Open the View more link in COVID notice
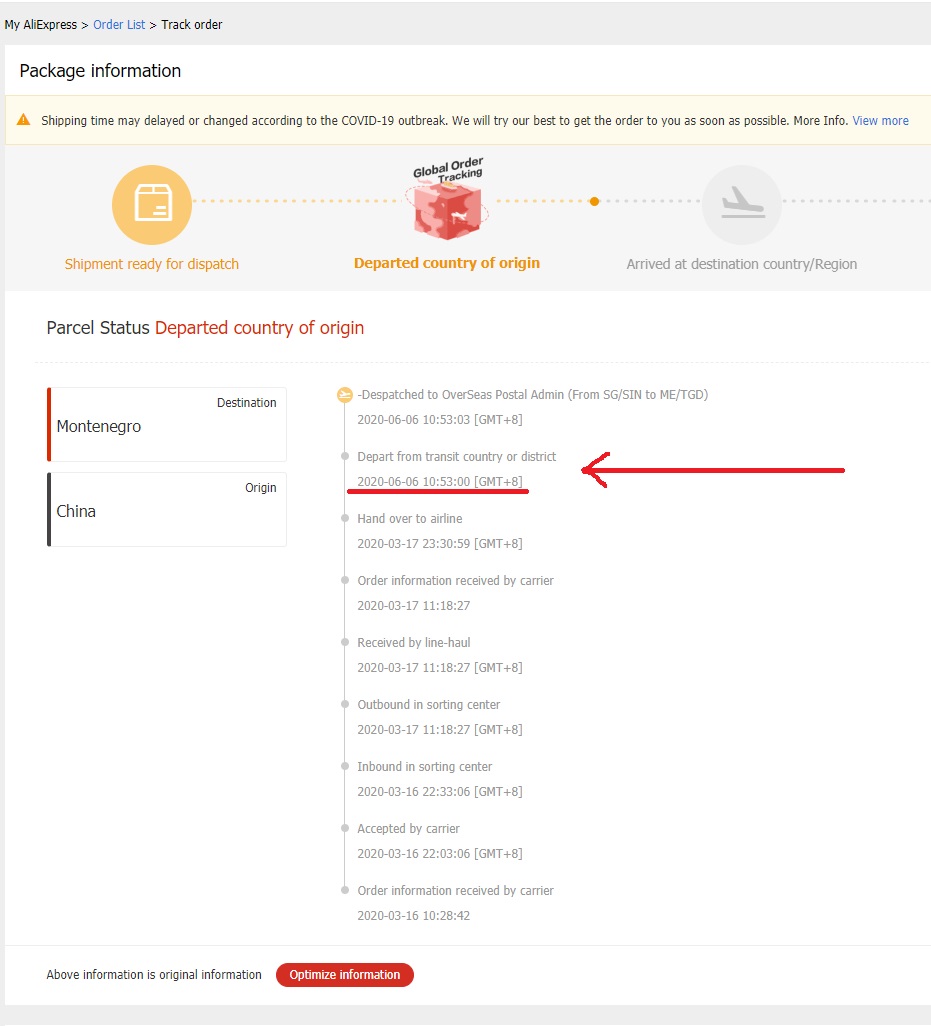This screenshot has height=1026, width=931. point(880,120)
